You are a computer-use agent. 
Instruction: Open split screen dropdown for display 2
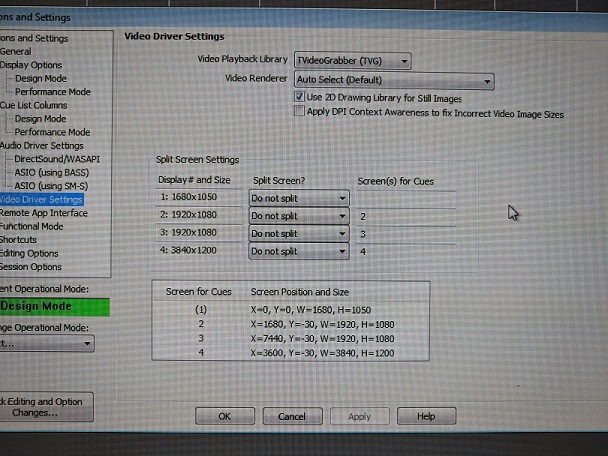click(x=298, y=216)
